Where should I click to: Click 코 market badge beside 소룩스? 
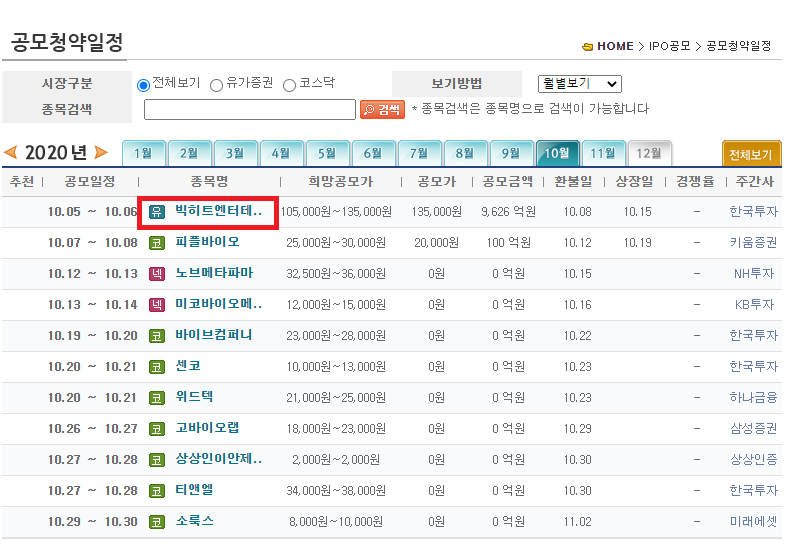point(157,522)
